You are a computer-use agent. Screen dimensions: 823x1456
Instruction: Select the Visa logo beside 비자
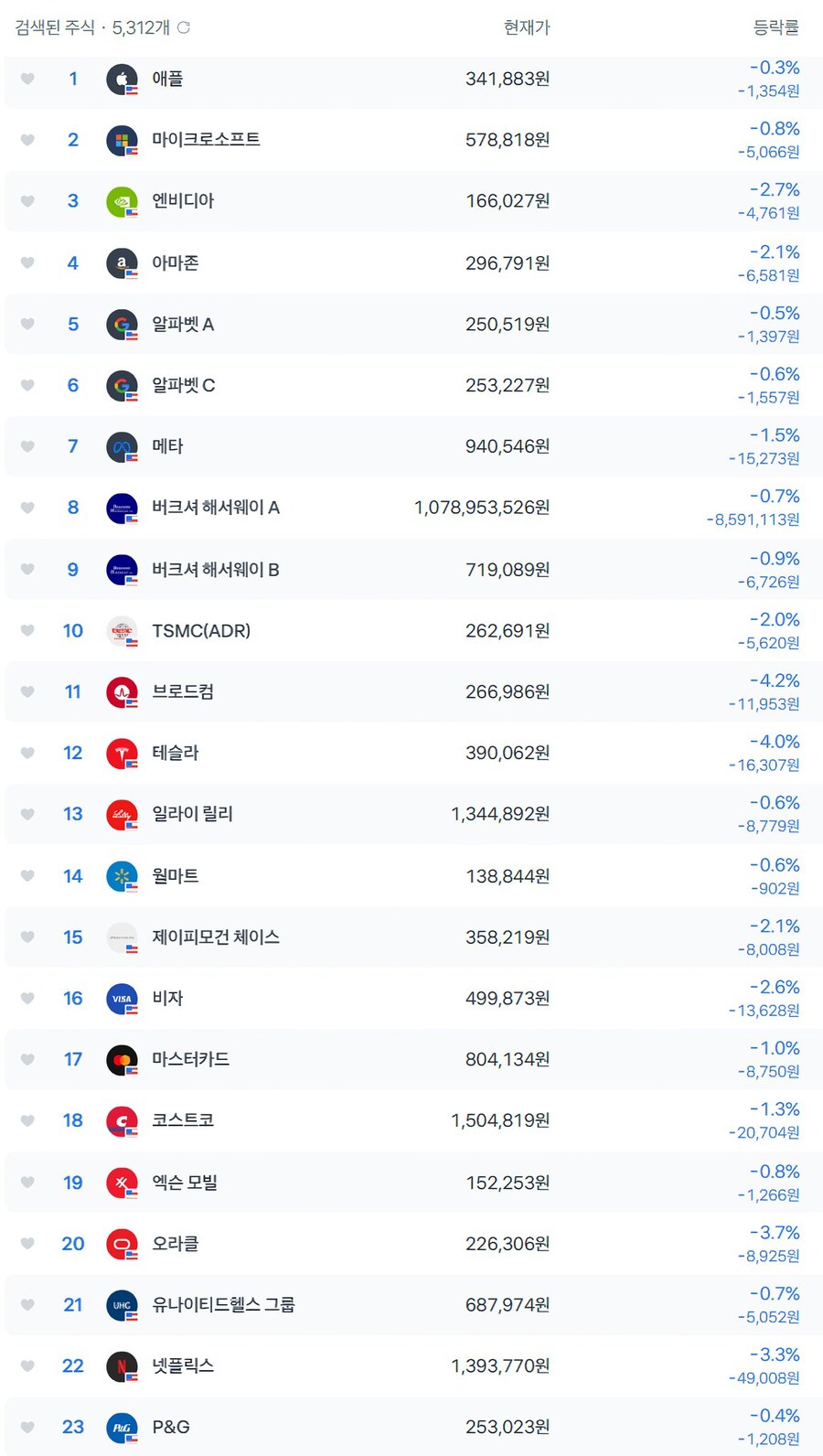[122, 998]
